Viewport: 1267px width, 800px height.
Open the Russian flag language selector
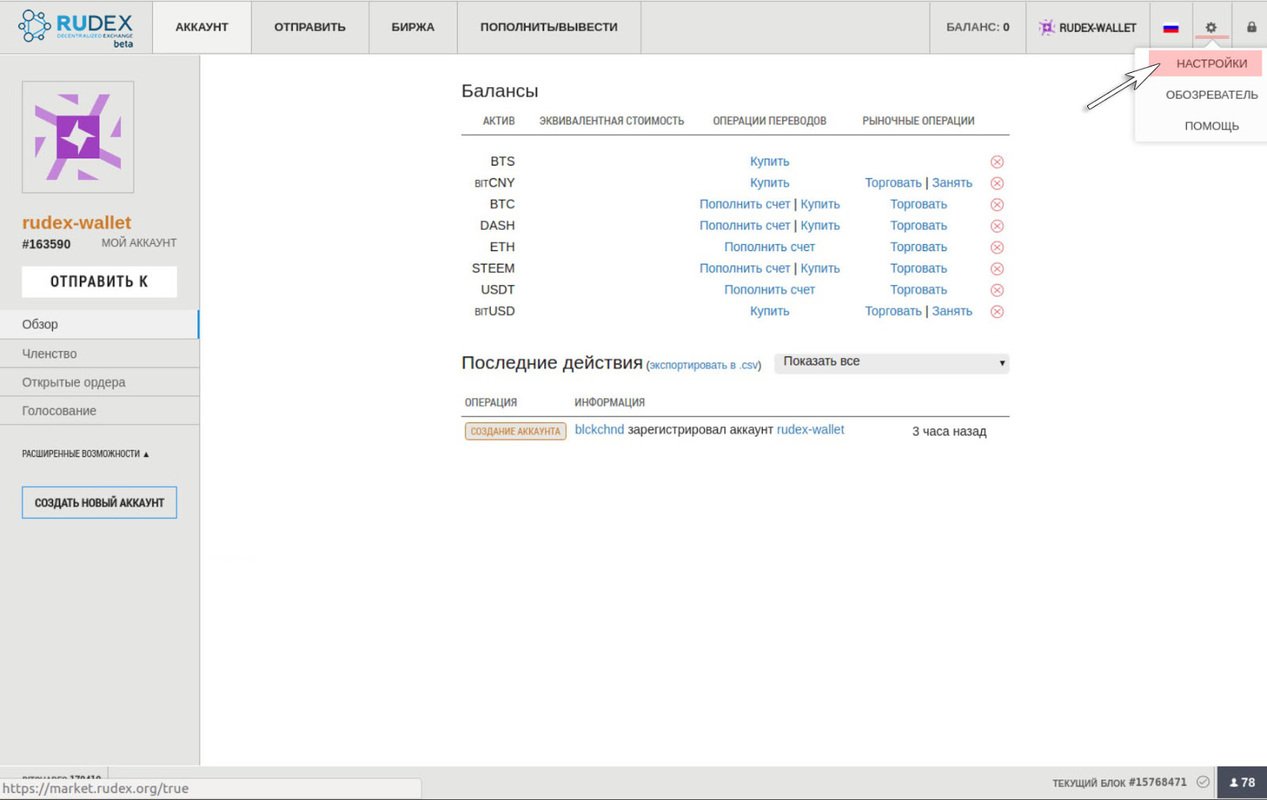coord(1171,27)
